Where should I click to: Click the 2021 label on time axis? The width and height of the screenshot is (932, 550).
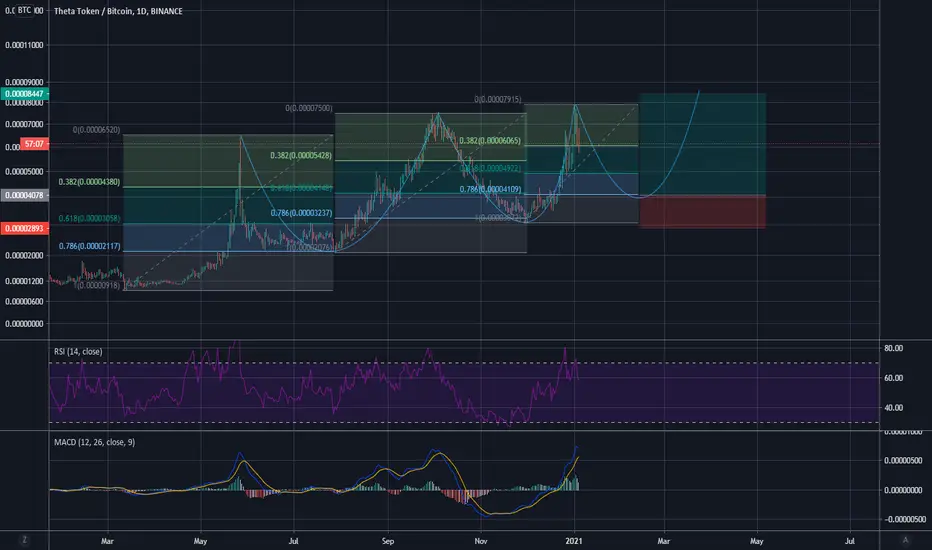tap(574, 541)
